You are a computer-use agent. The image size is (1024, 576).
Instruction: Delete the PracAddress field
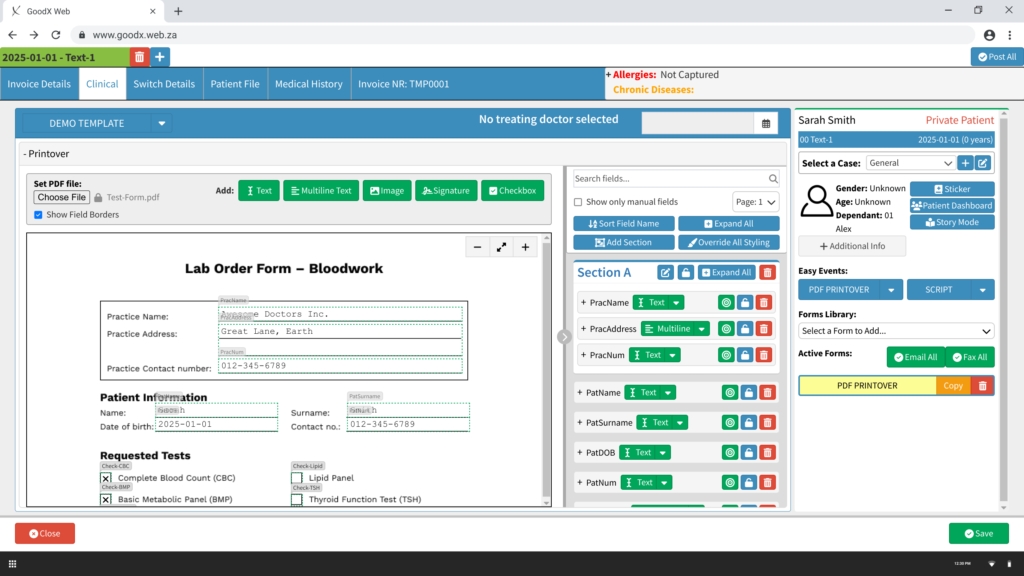point(763,328)
